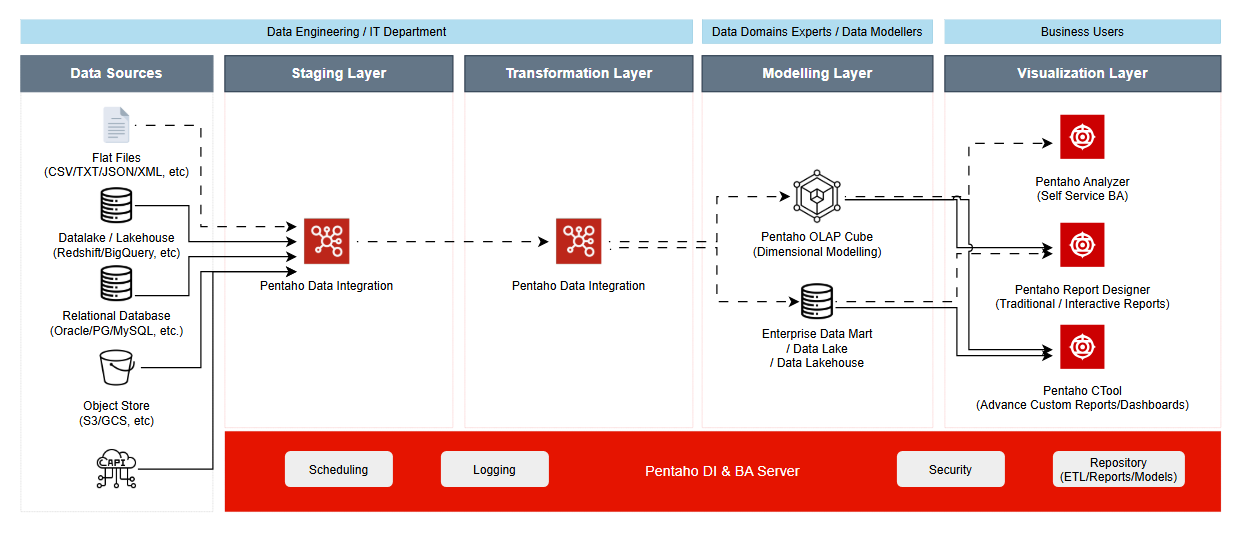
Task: Select the Relational Database cylinder icon
Action: (x=116, y=284)
